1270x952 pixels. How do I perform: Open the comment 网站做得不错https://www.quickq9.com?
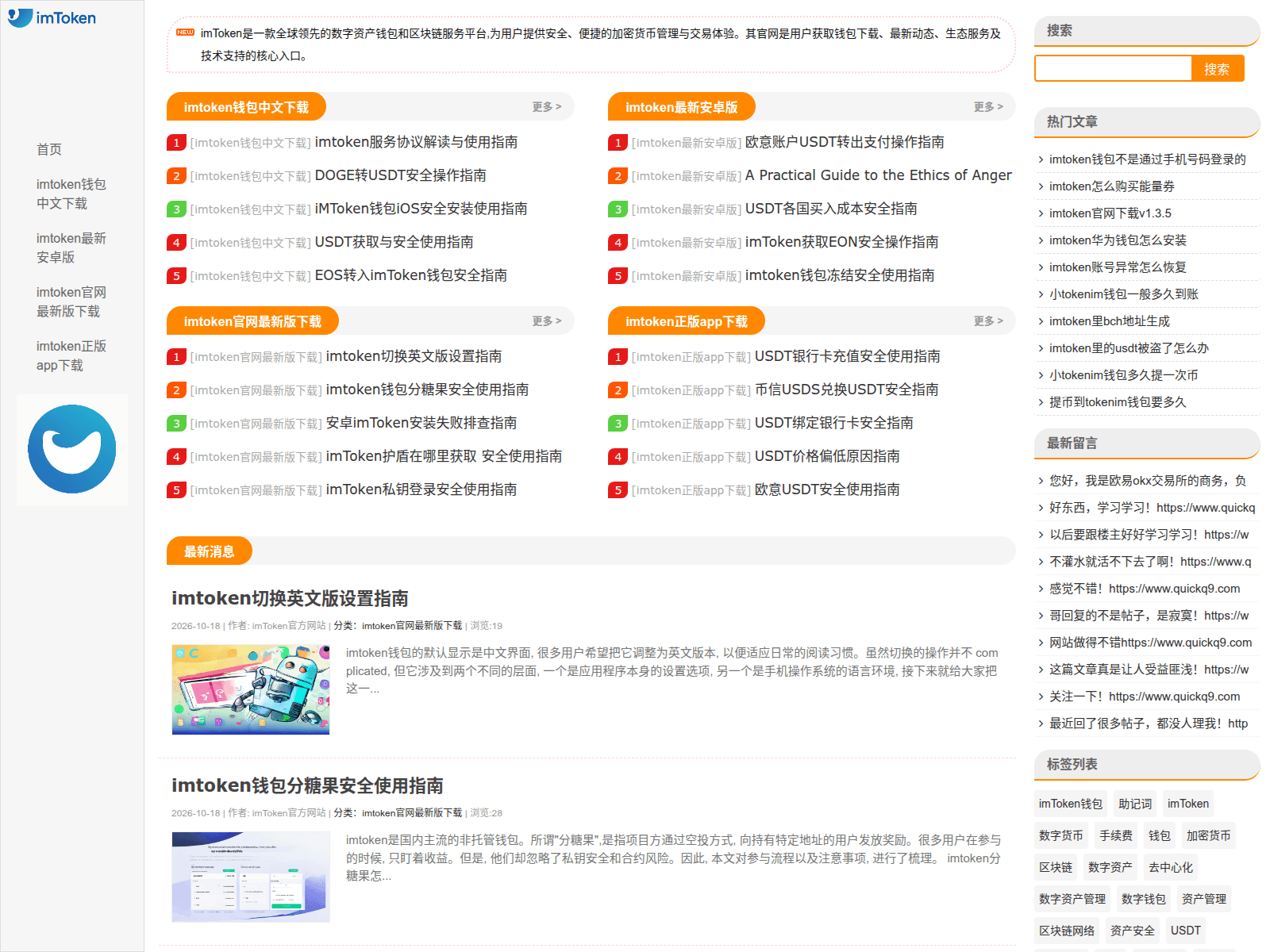1150,643
